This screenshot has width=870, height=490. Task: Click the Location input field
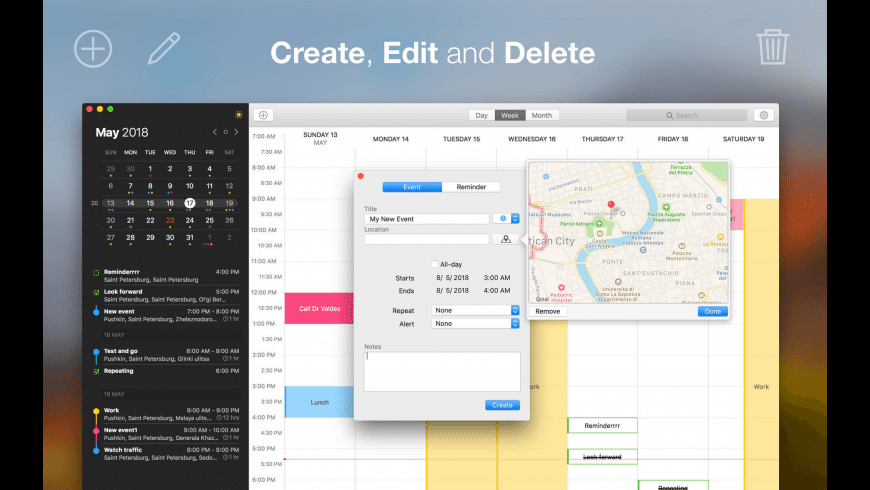tap(426, 239)
